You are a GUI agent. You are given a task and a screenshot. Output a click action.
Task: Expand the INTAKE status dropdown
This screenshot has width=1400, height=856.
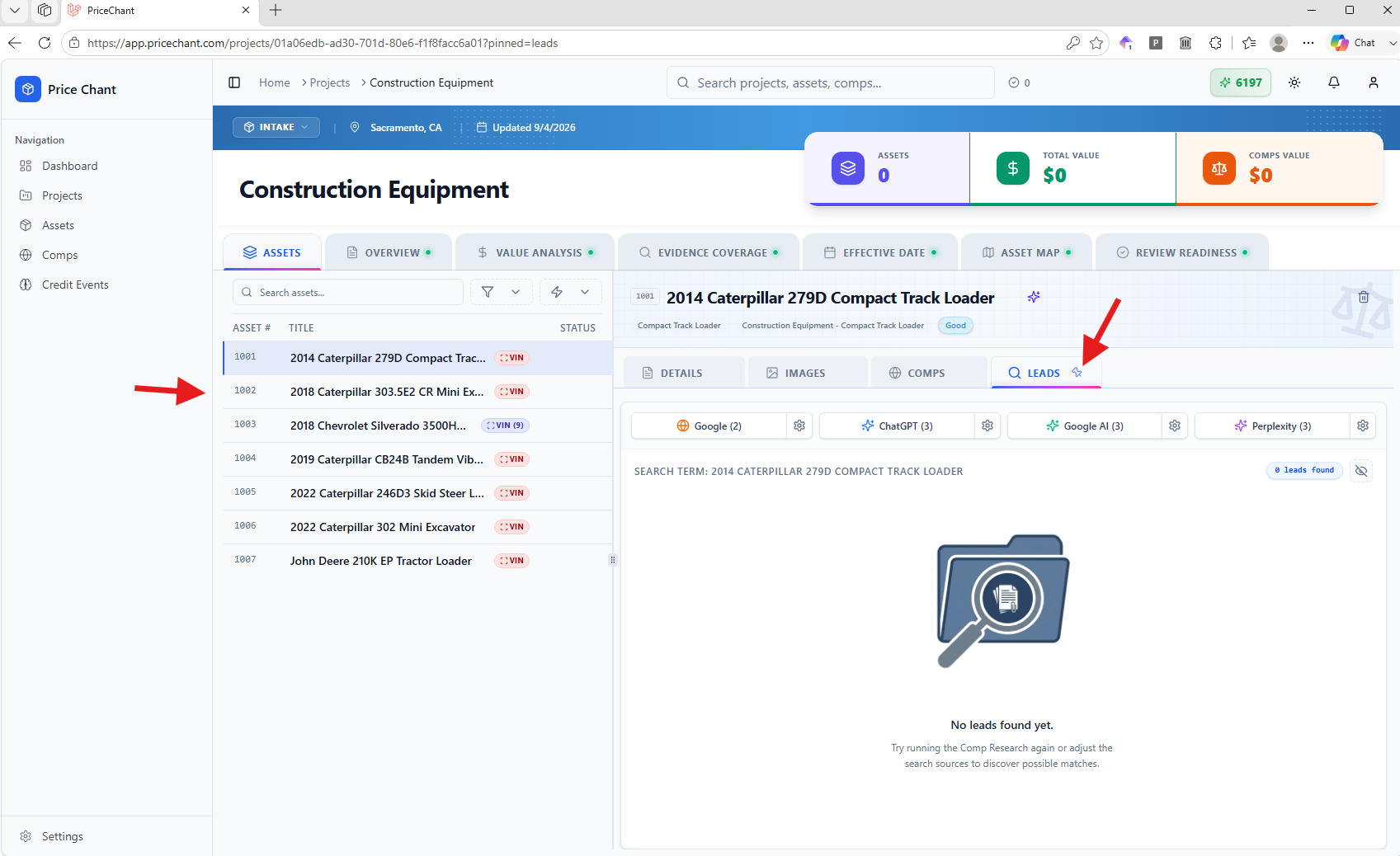(276, 127)
